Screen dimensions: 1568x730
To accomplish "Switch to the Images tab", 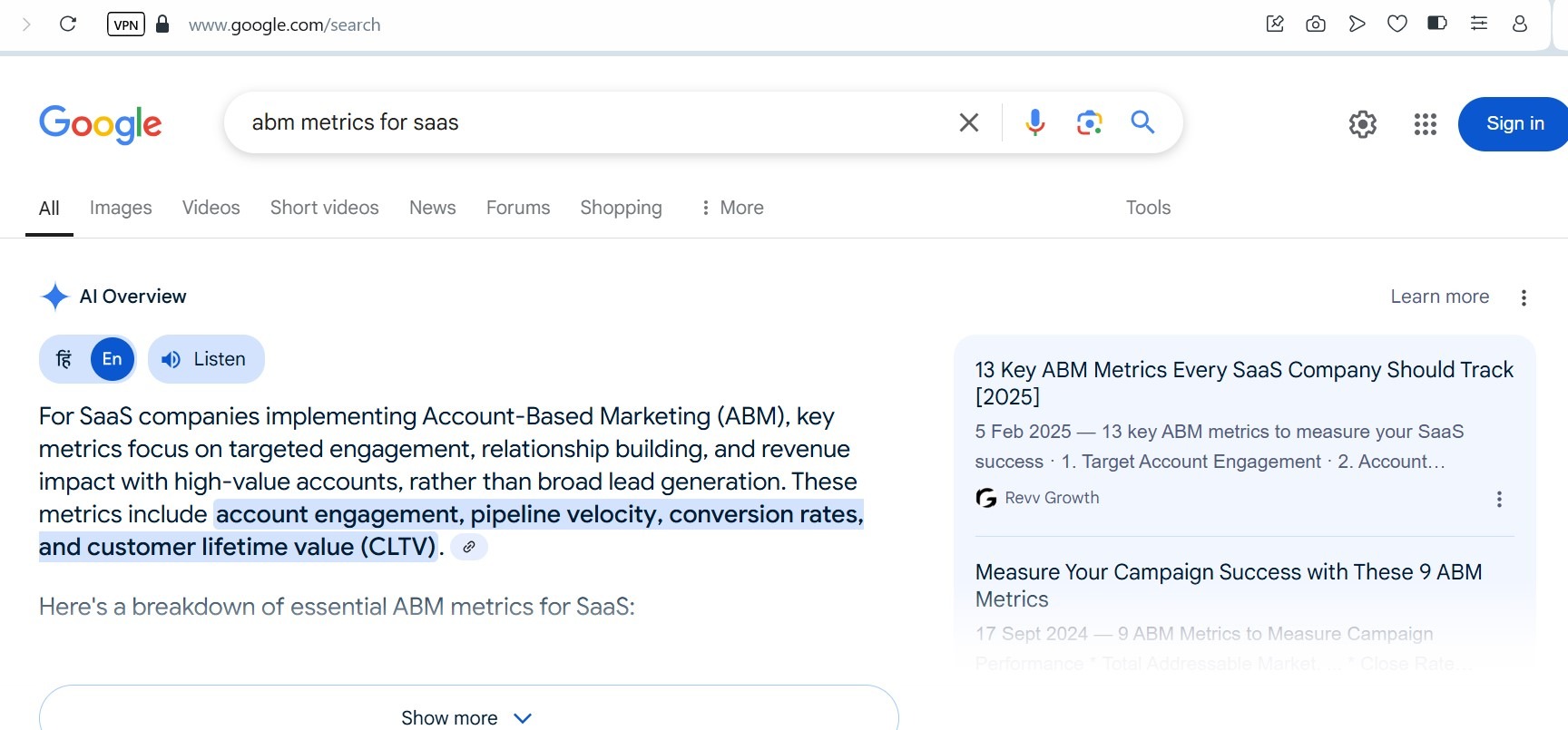I will (x=121, y=208).
